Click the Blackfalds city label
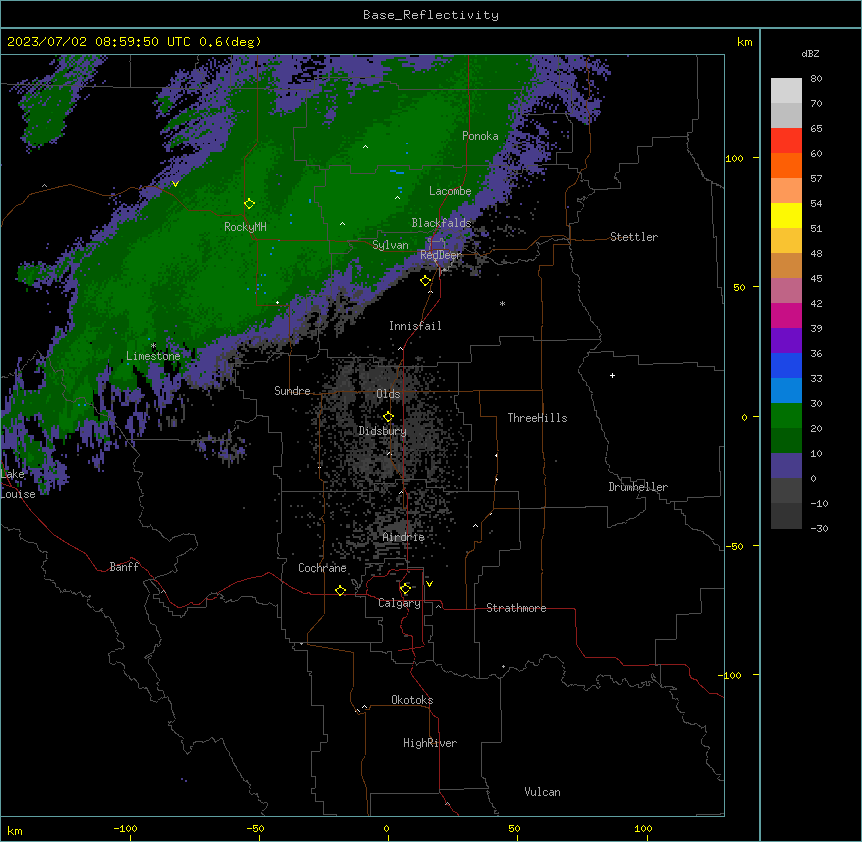The height and width of the screenshot is (842, 862). 441,223
